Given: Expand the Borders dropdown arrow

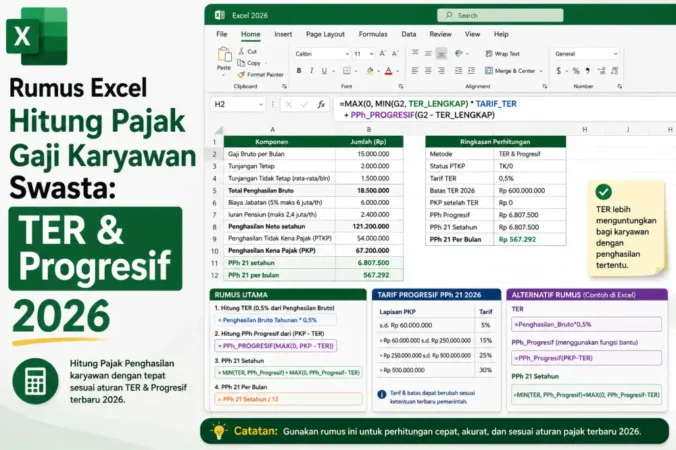Looking at the screenshot, I should coord(356,71).
